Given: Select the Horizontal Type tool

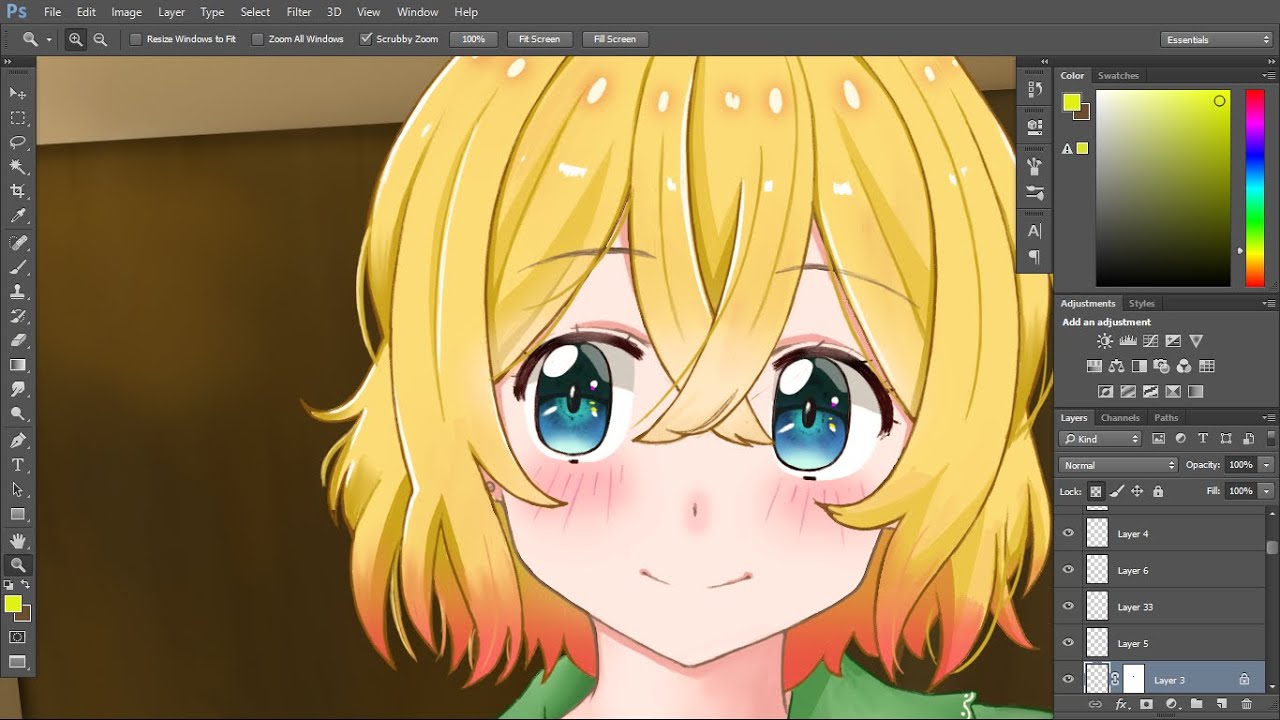Looking at the screenshot, I should tap(18, 465).
